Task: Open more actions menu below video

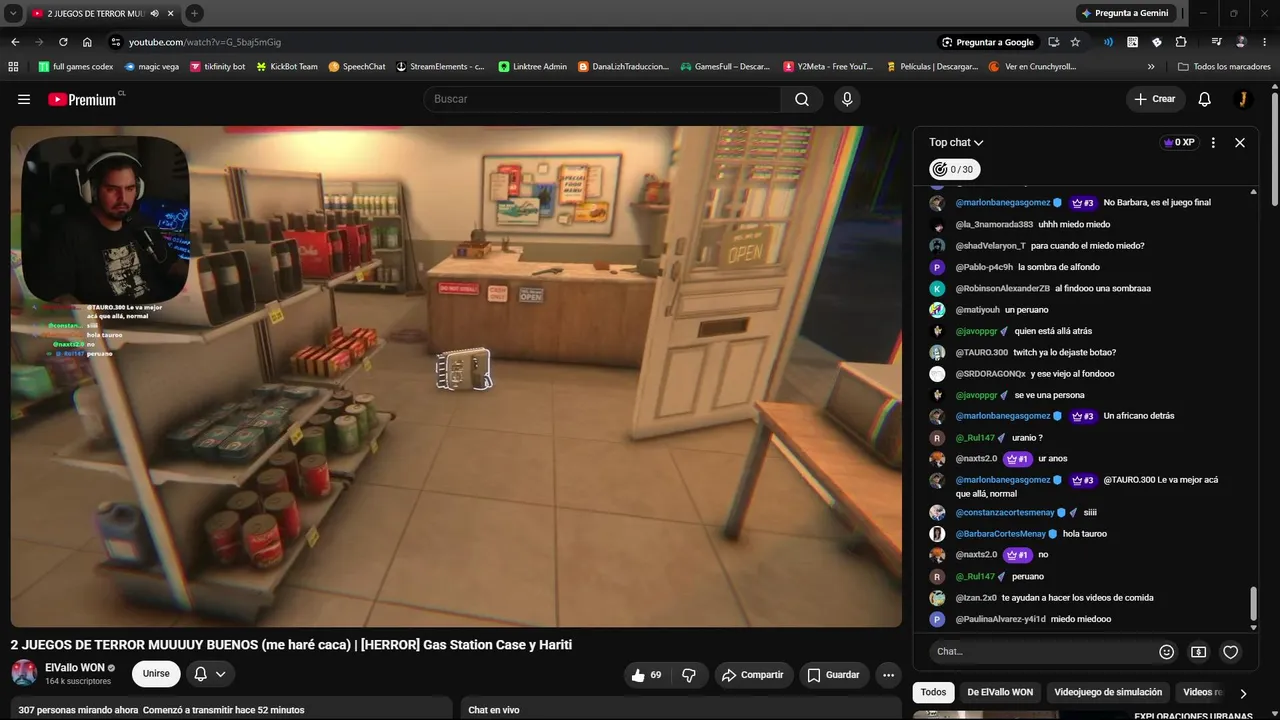Action: click(888, 675)
